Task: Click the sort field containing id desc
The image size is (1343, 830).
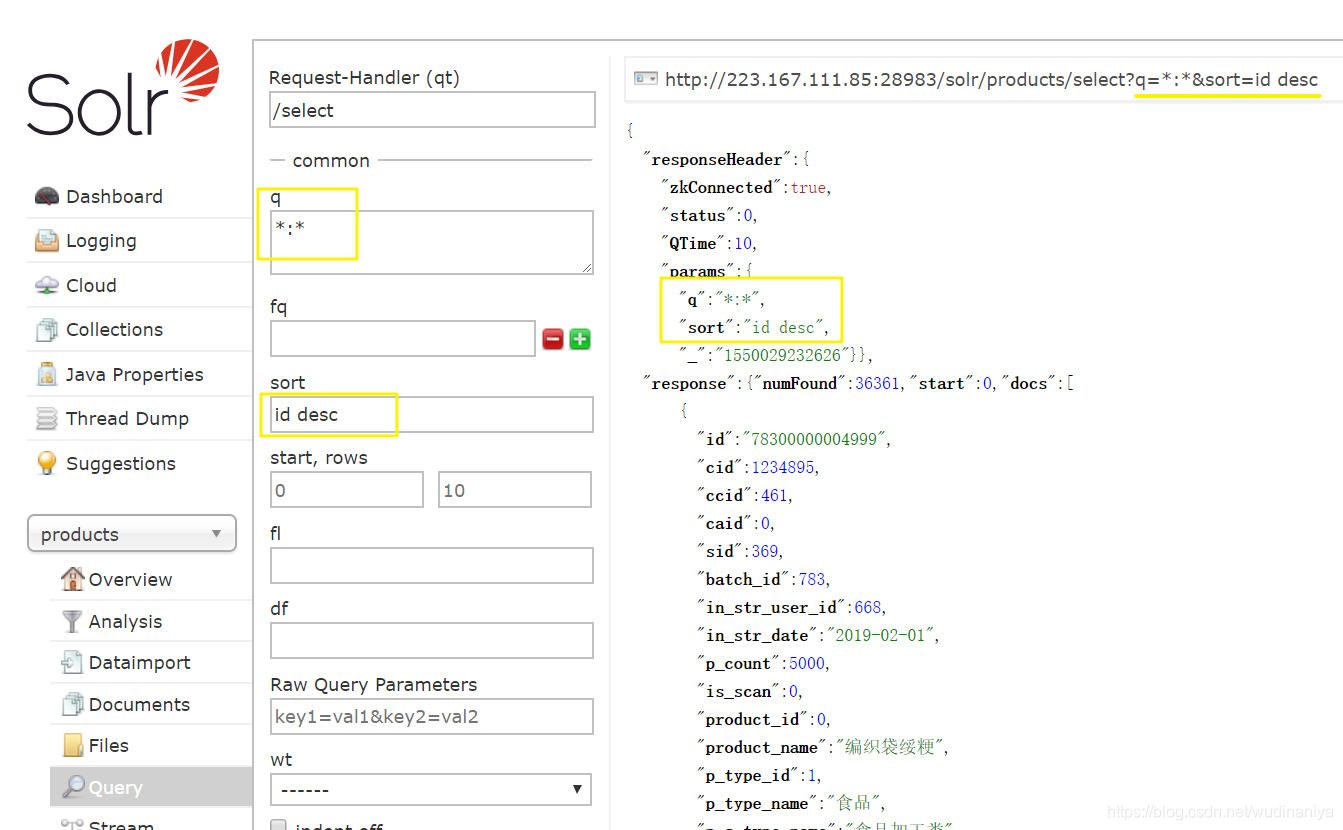Action: (x=432, y=414)
